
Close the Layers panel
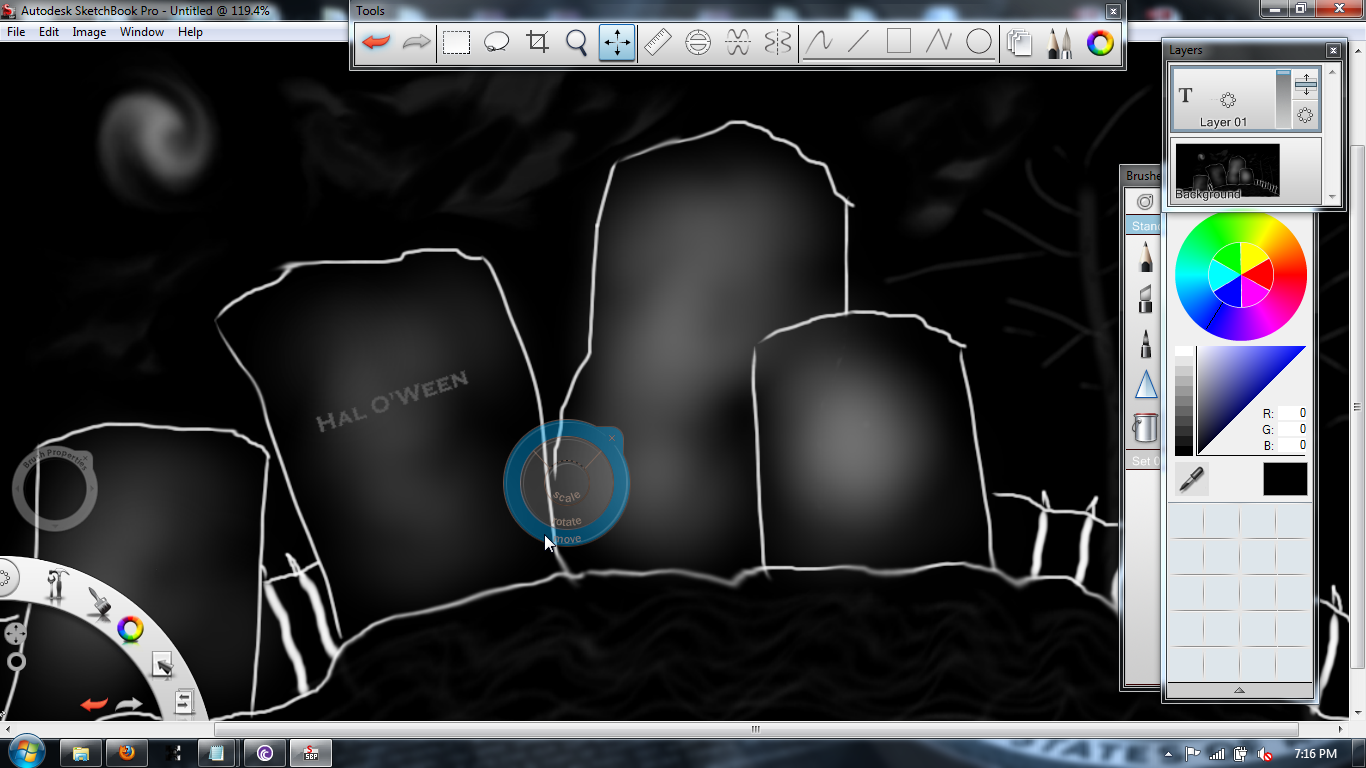1333,50
